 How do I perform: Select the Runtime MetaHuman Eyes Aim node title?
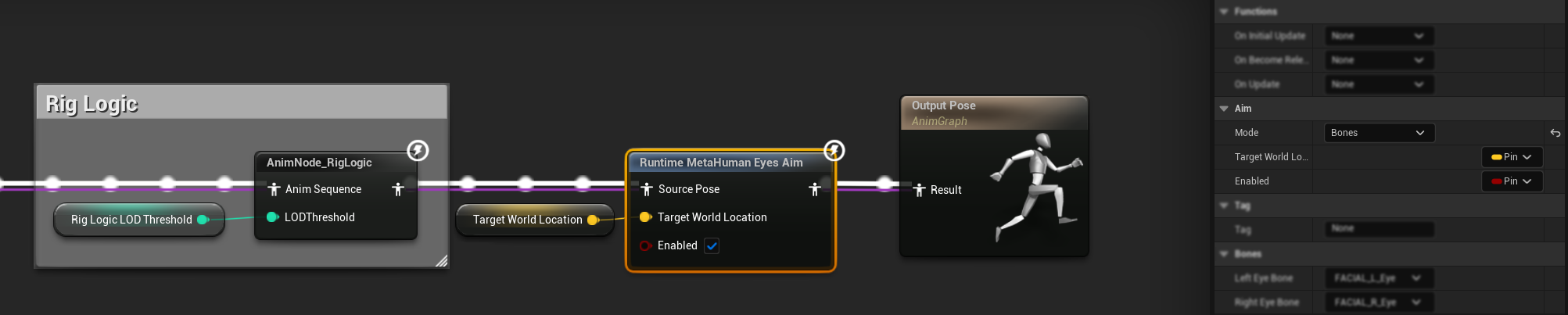pyautogui.click(x=721, y=163)
